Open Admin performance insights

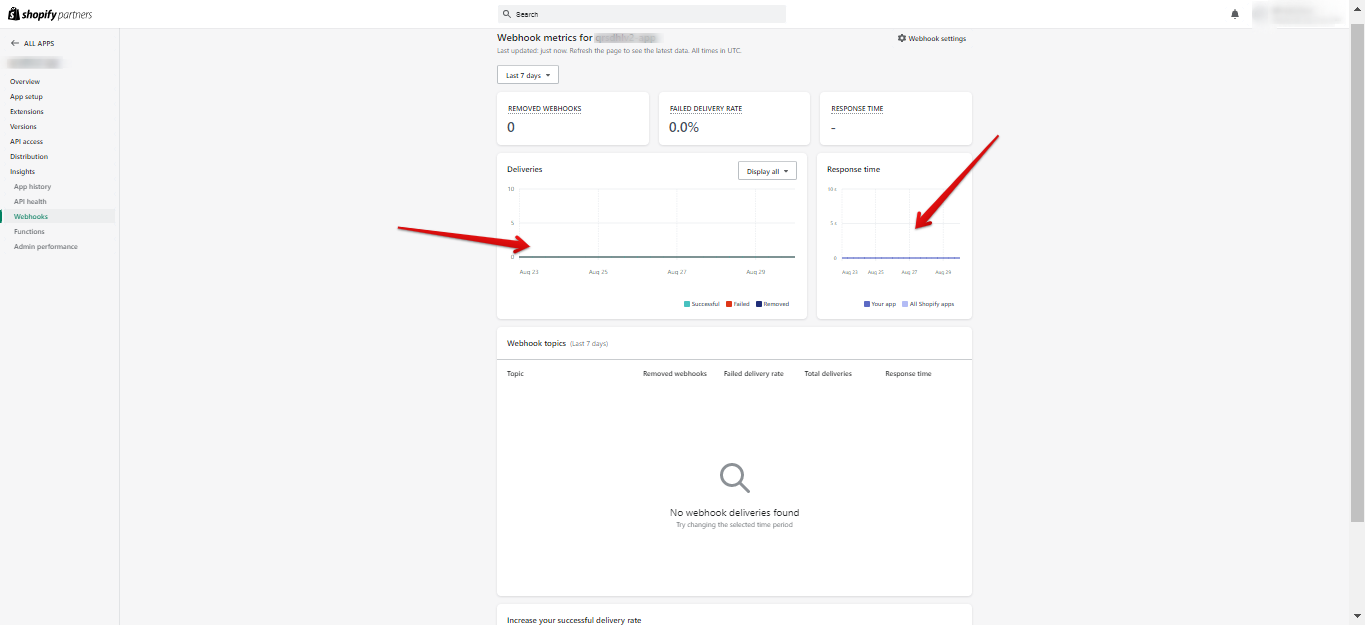click(45, 247)
